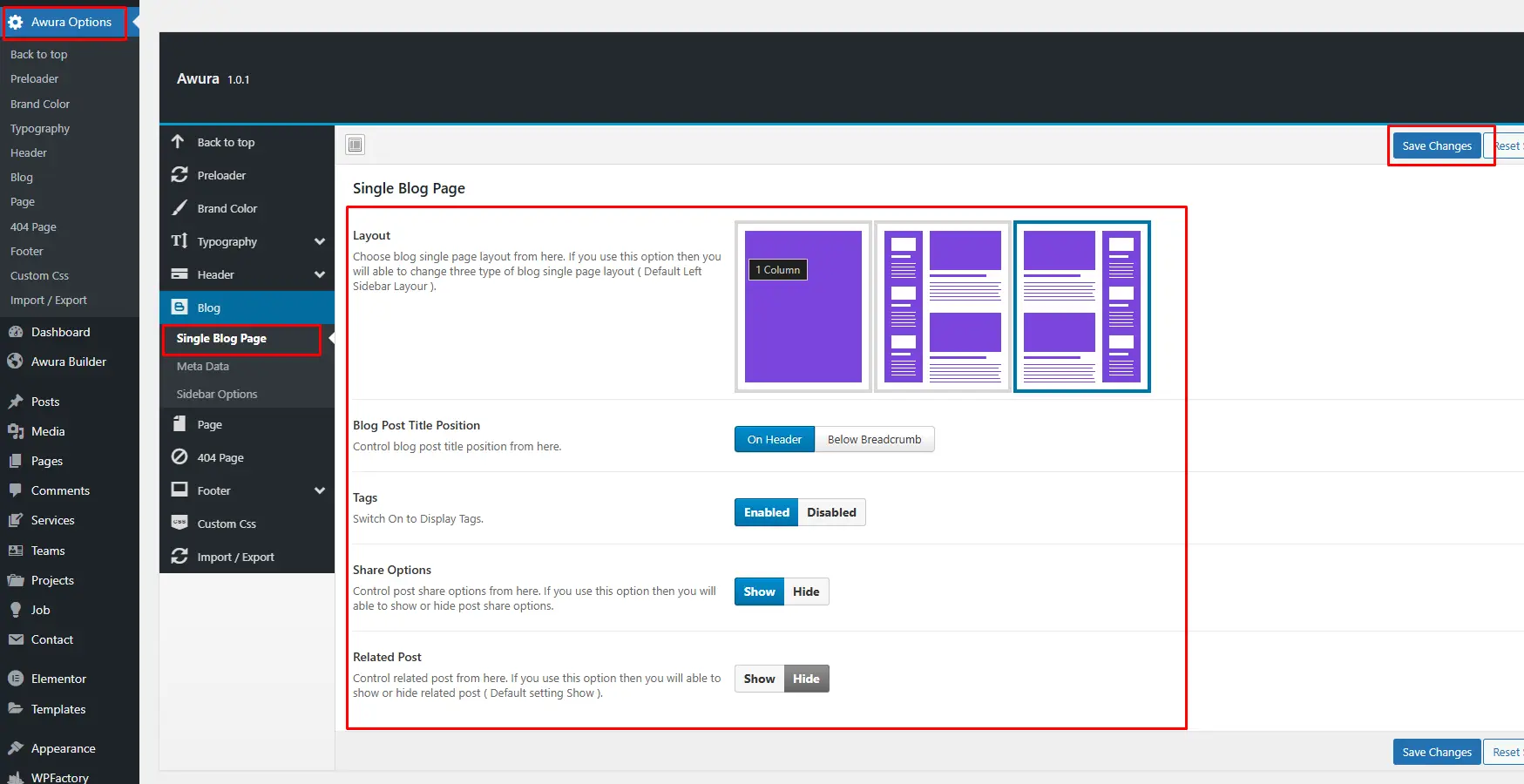This screenshot has height=784, width=1524.
Task: Expand the Footer submenu chevron
Action: [x=320, y=490]
